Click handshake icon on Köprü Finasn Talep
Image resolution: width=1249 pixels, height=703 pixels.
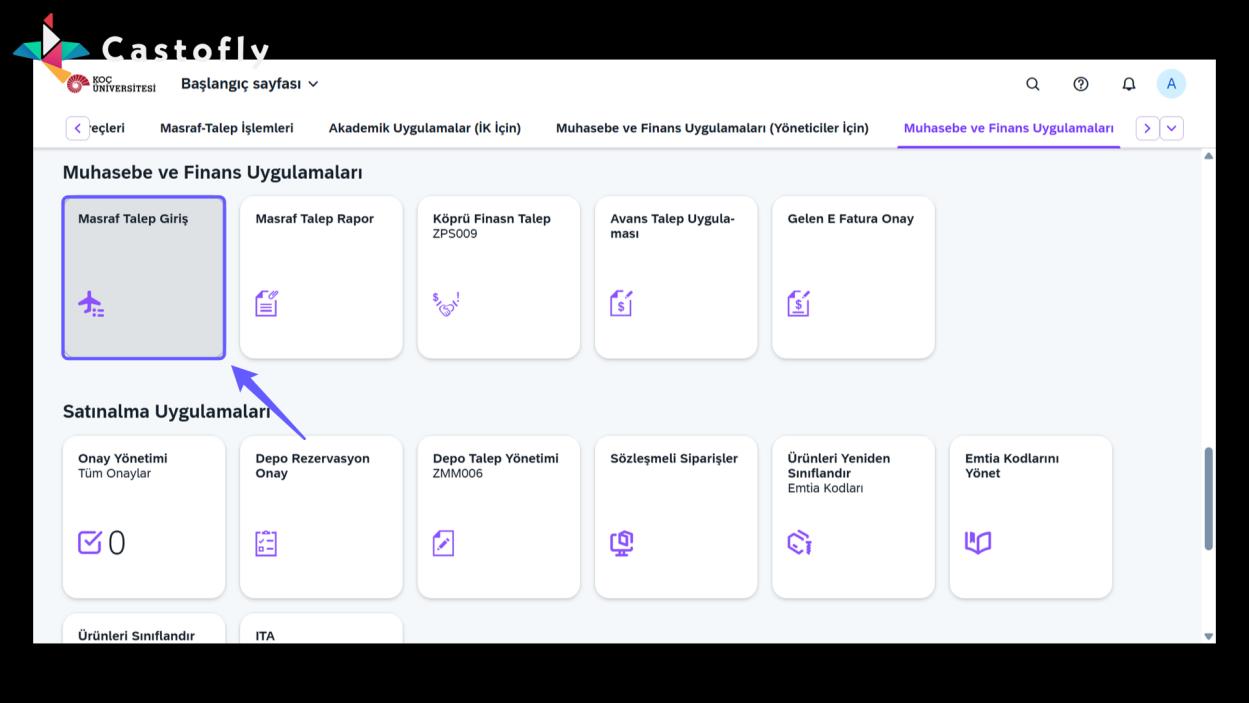[445, 303]
